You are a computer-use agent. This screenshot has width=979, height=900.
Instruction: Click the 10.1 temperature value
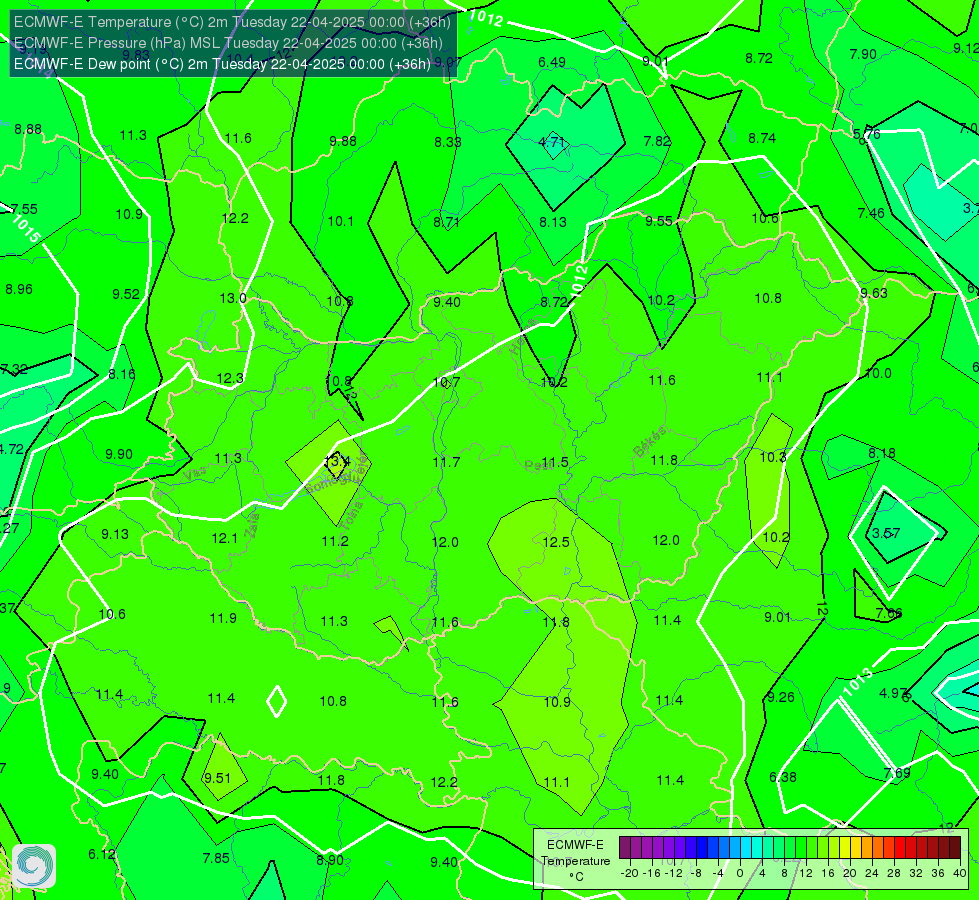point(340,221)
